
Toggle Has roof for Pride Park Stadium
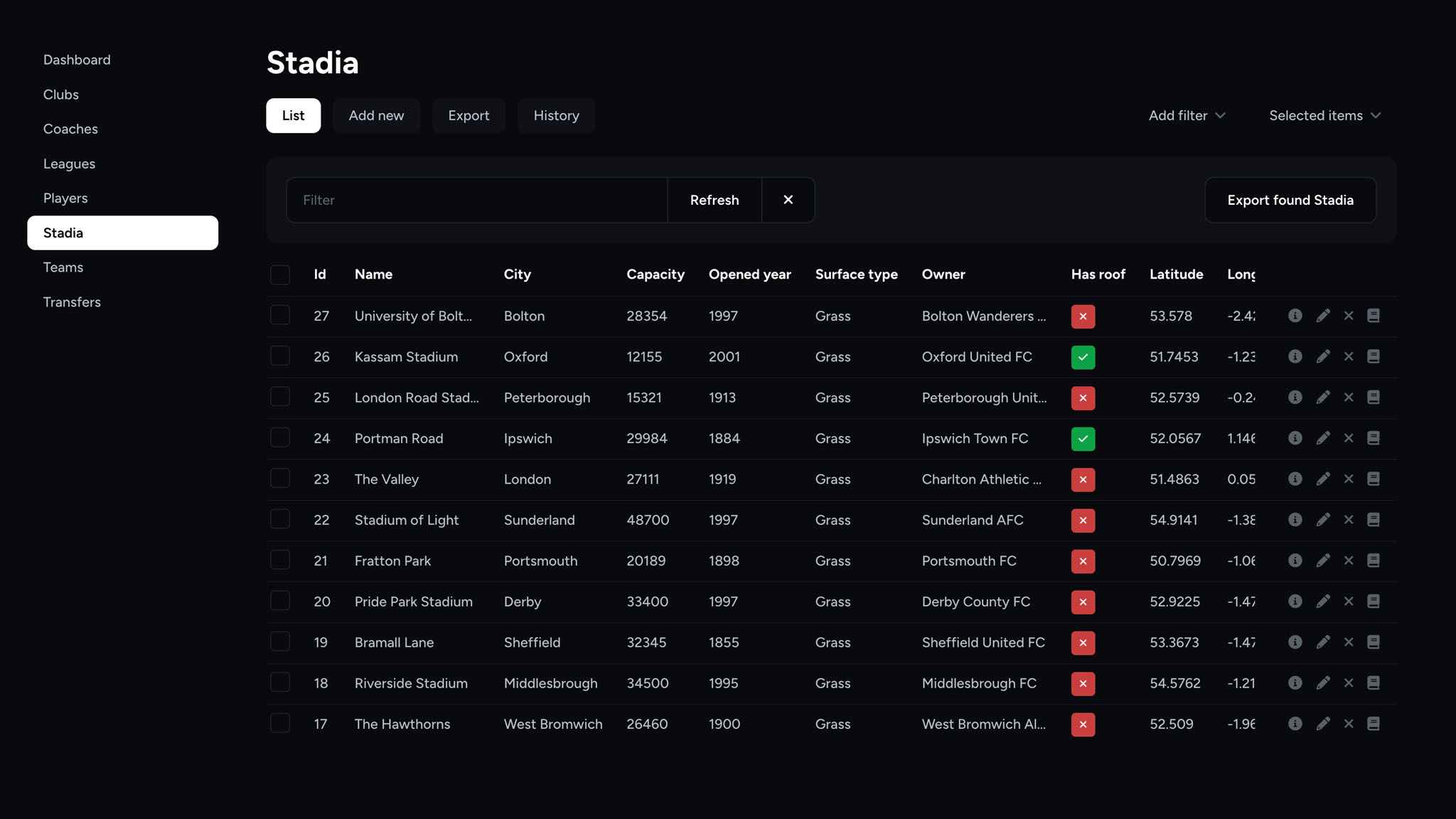coord(1083,601)
